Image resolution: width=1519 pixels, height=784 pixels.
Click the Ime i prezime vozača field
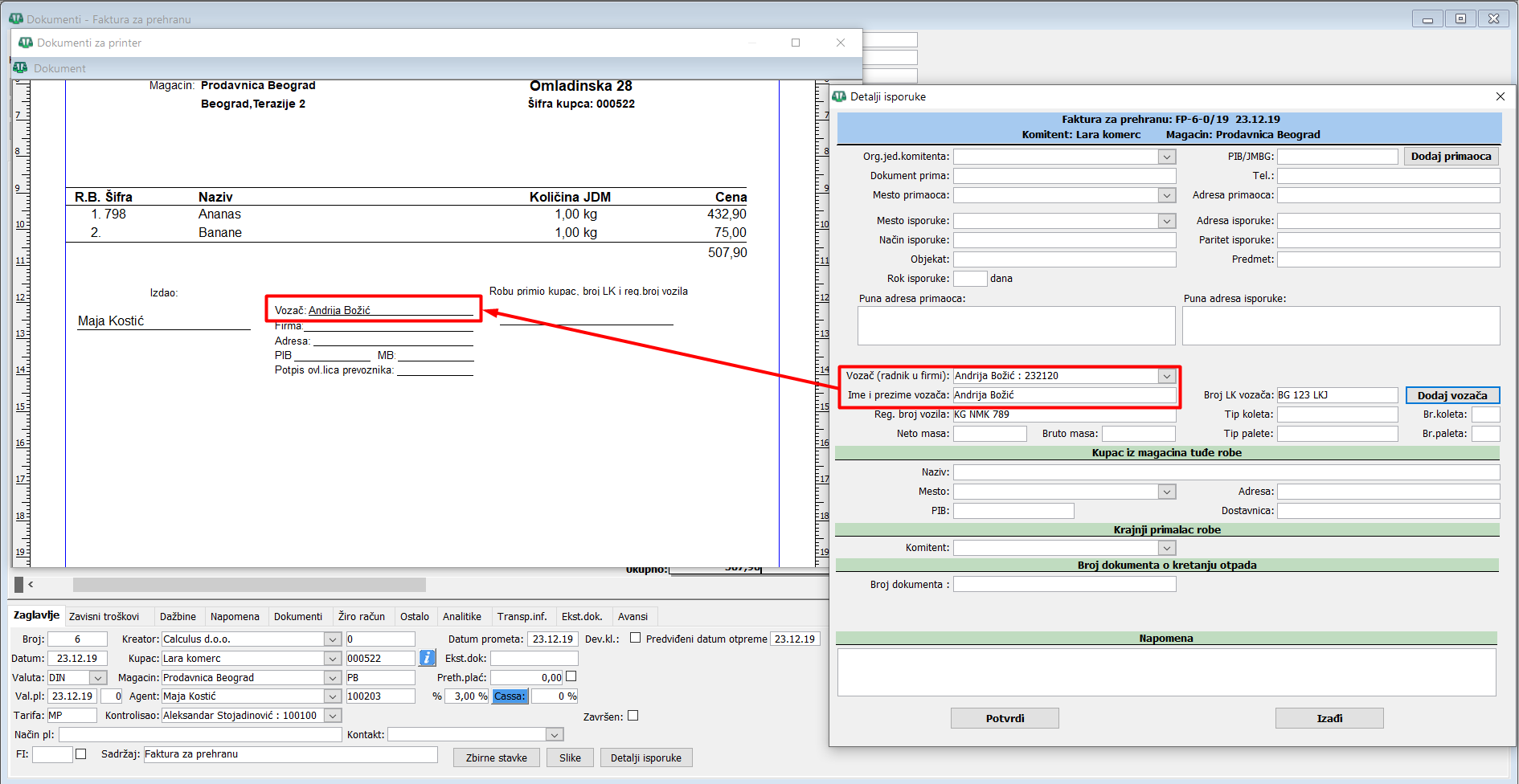[x=1064, y=395]
